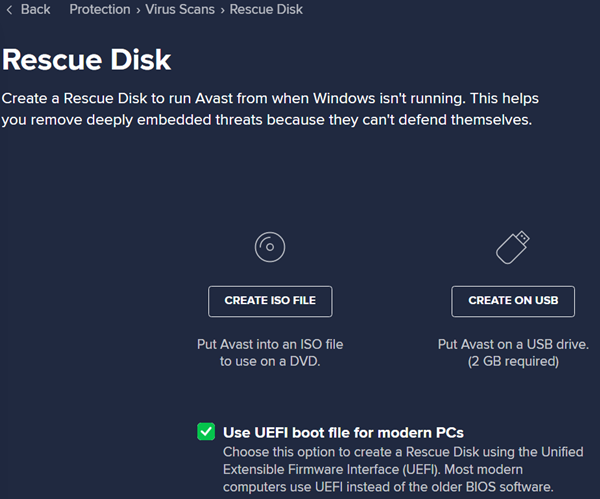Click the "Put Avast into an ISO file" description

270,344
